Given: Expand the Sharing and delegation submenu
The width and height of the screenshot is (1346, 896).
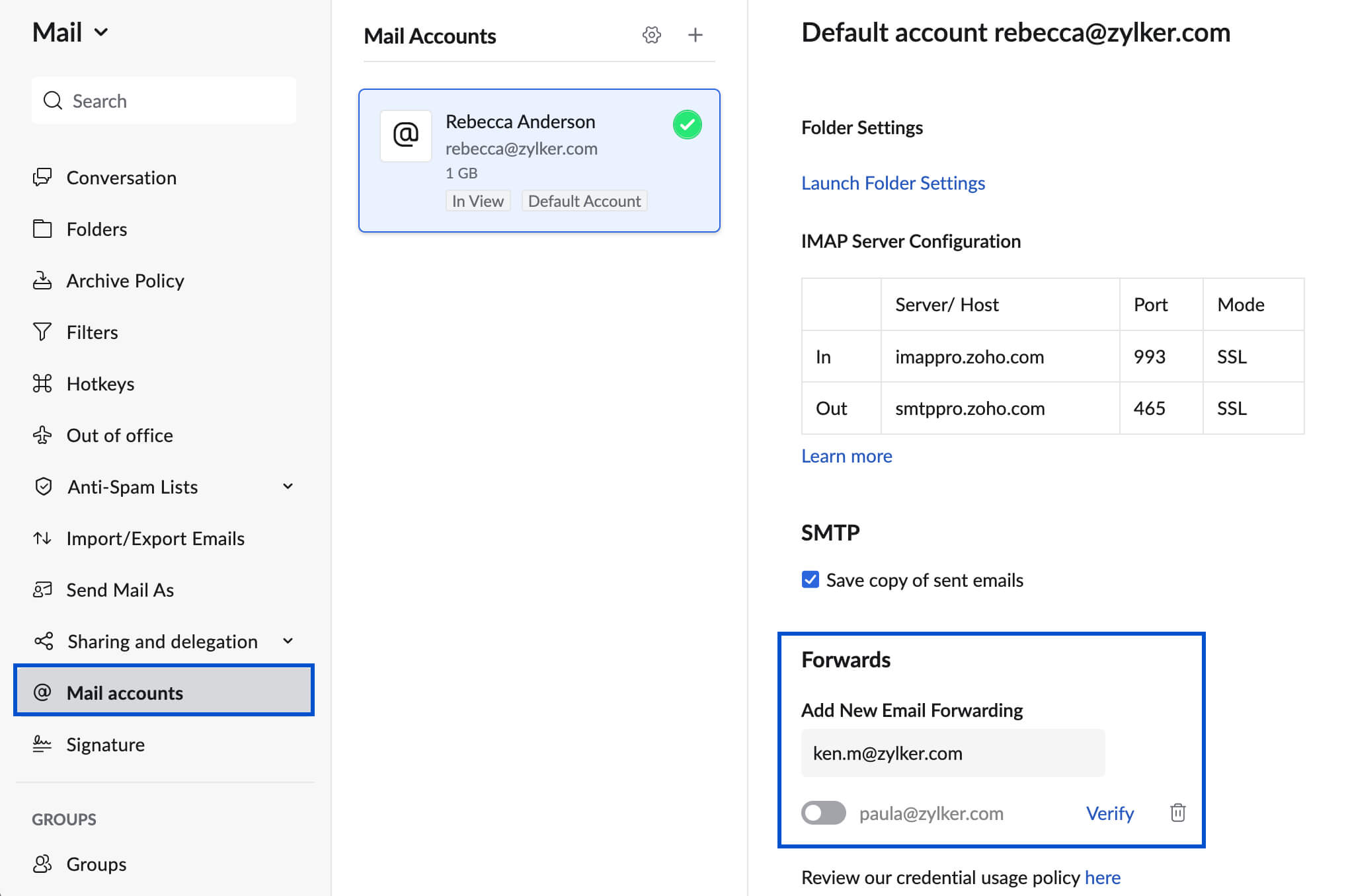Looking at the screenshot, I should pos(288,641).
